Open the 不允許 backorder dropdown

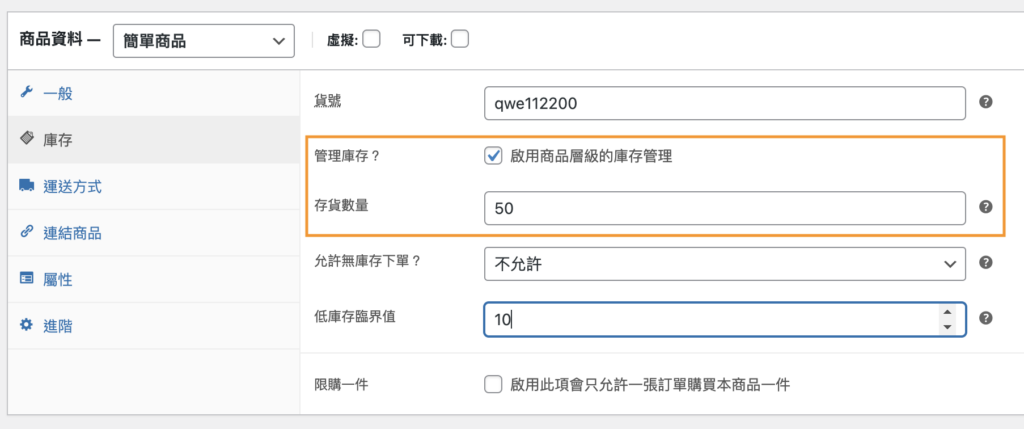[x=725, y=264]
